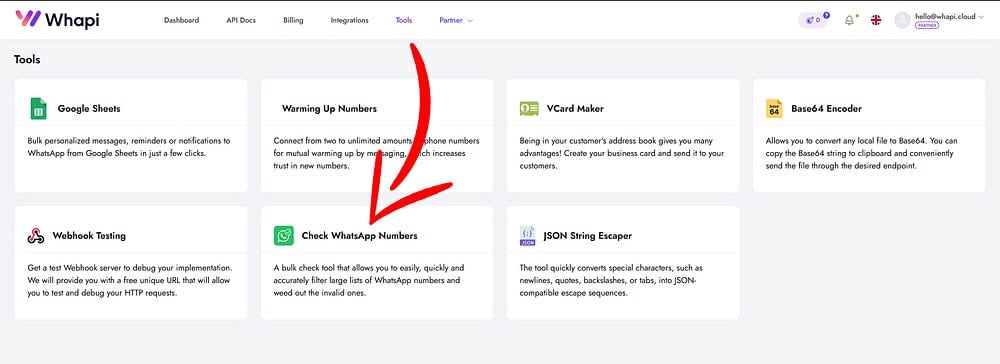Click the user avatar icon
This screenshot has width=1000, height=364.
click(x=902, y=20)
